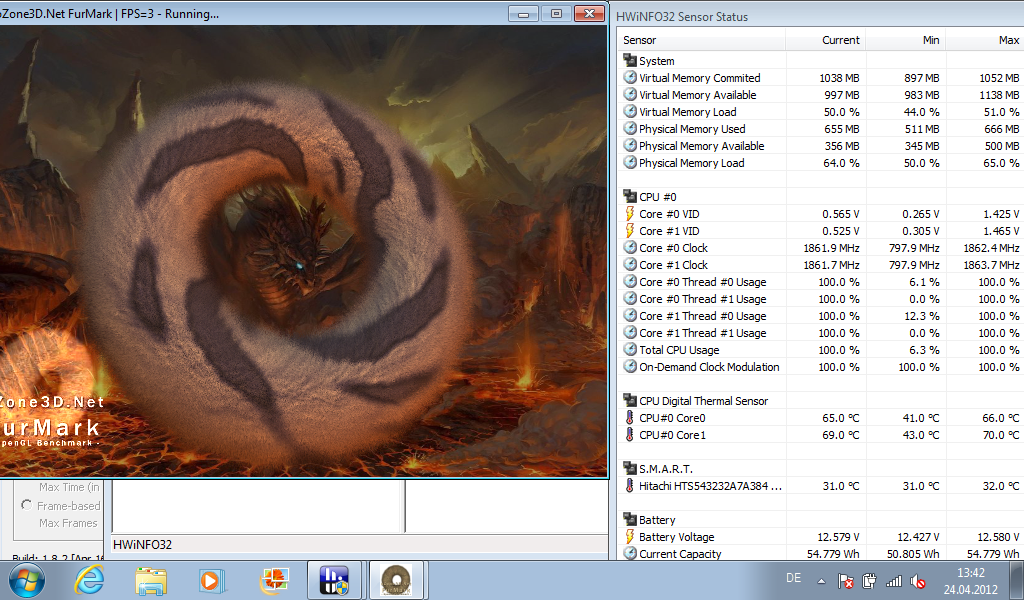This screenshot has height=600, width=1024.
Task: Click the 12.579 V battery voltage value
Action: tap(838, 536)
